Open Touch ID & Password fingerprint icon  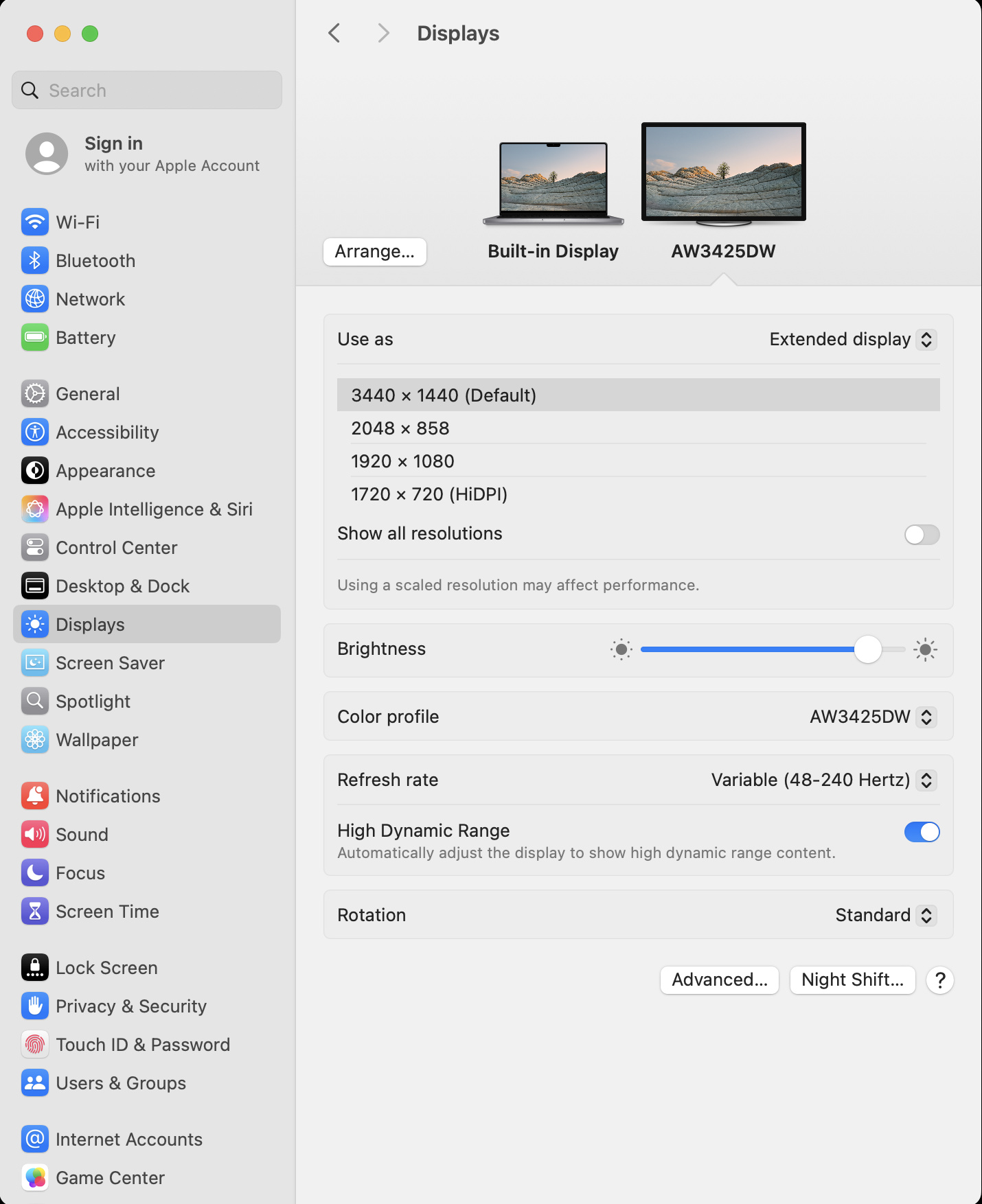click(35, 1044)
